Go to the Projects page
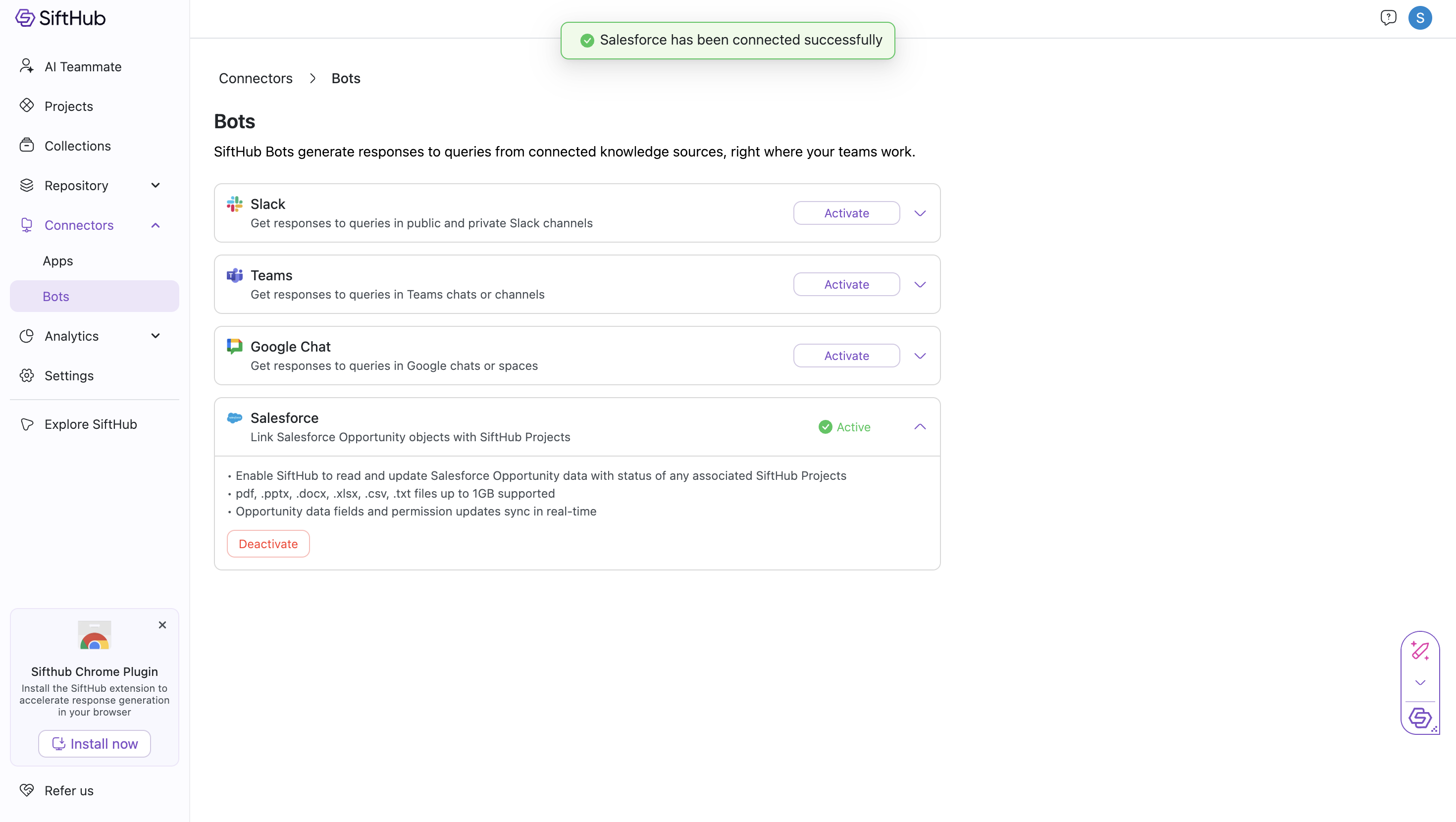 tap(68, 106)
